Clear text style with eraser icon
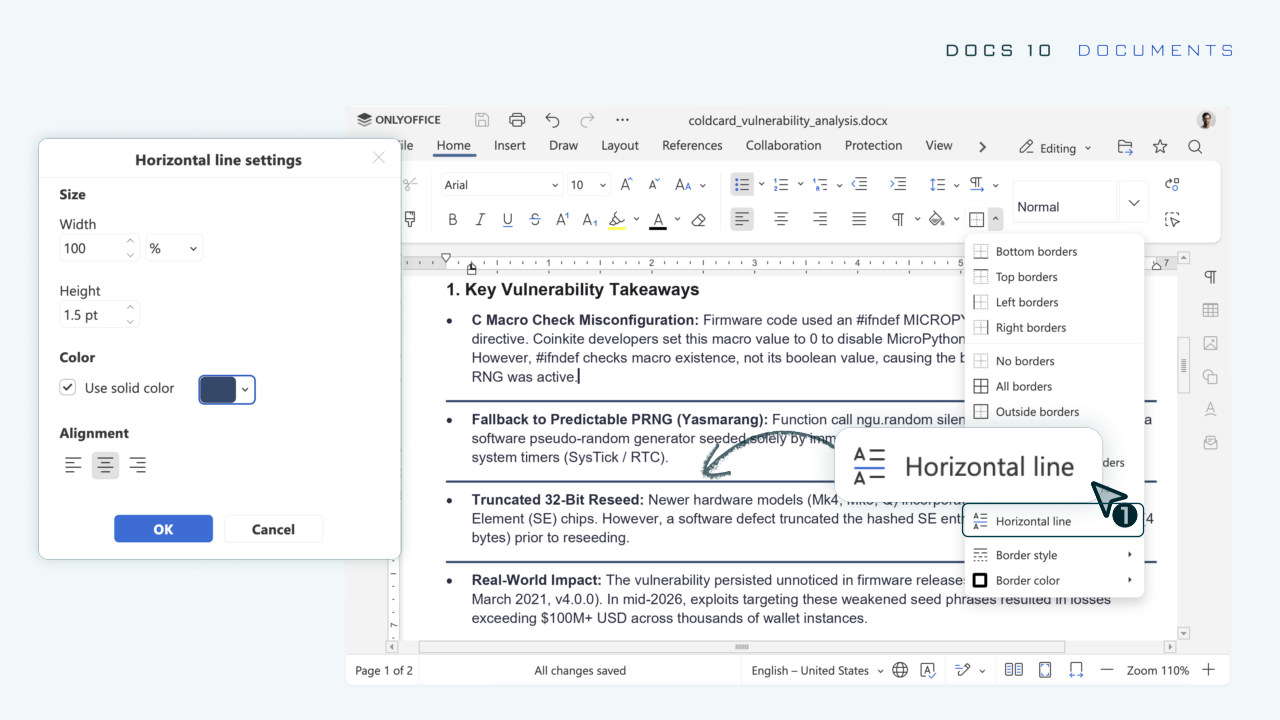This screenshot has width=1280, height=720. [x=699, y=220]
